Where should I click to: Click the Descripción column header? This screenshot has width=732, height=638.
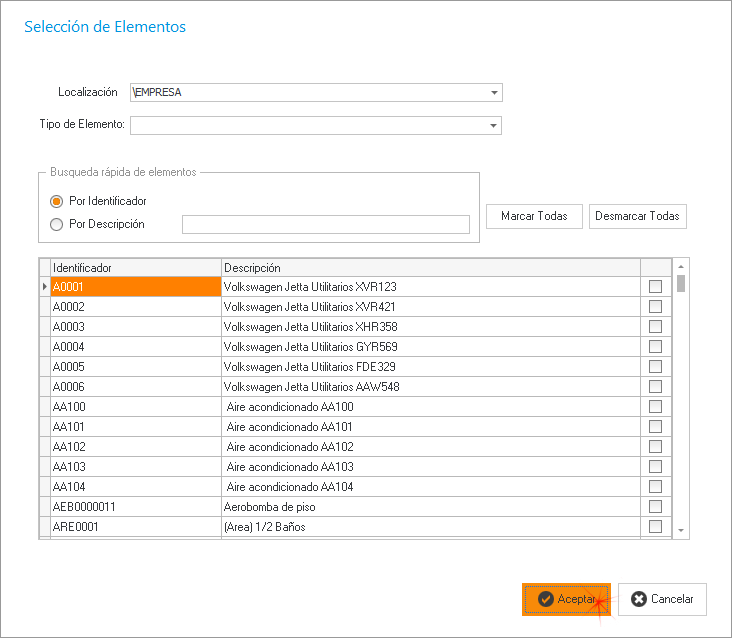430,268
